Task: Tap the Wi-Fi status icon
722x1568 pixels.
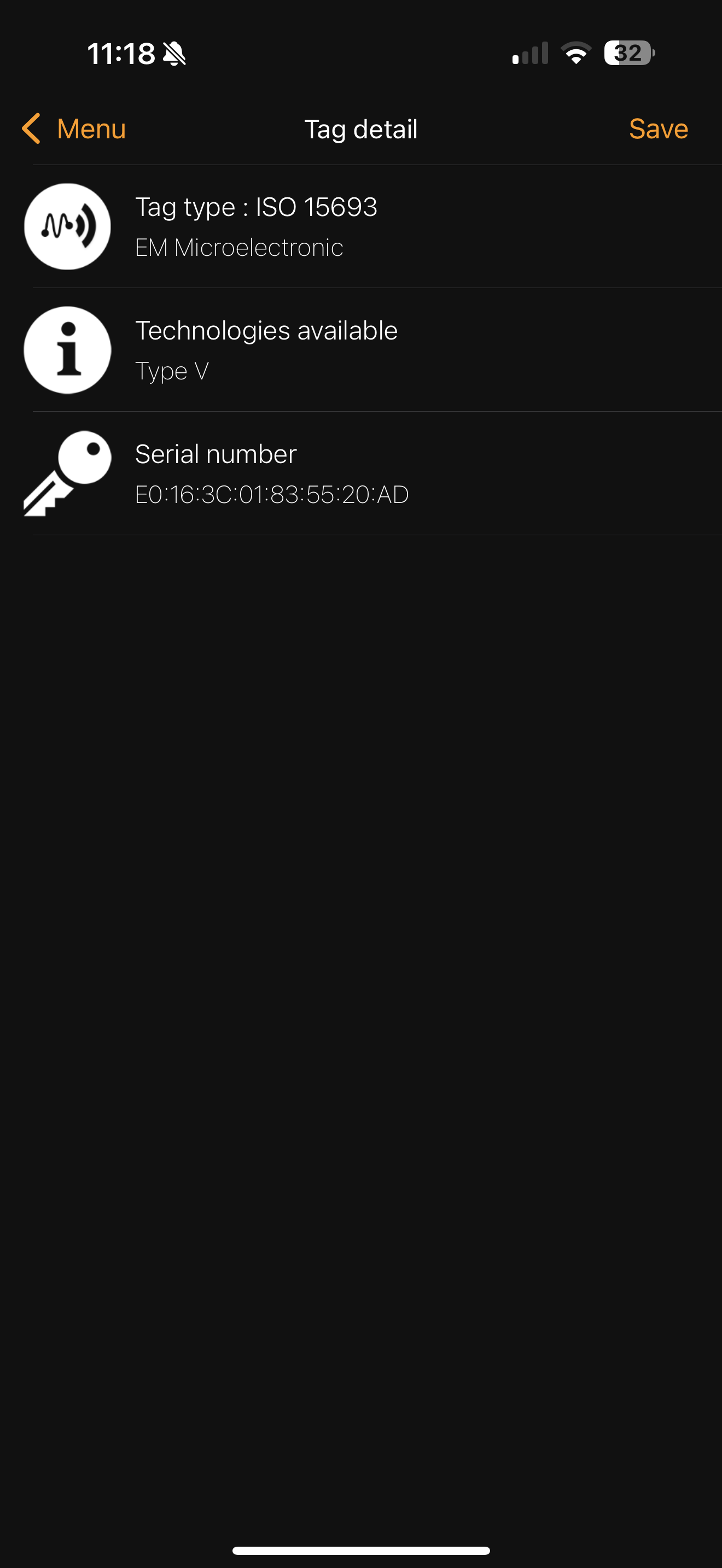Action: click(576, 53)
